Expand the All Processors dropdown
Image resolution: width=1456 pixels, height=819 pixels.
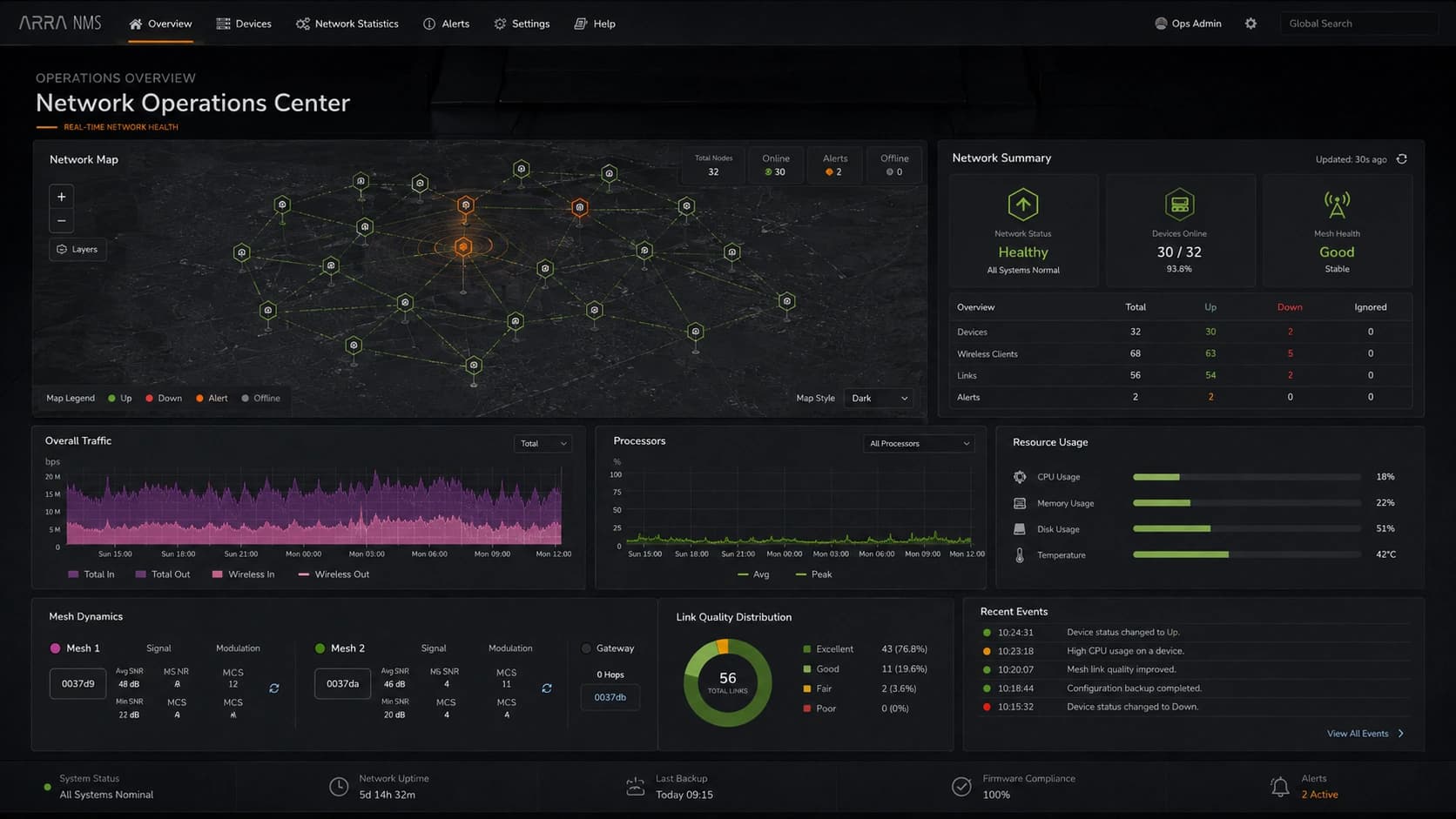point(918,444)
